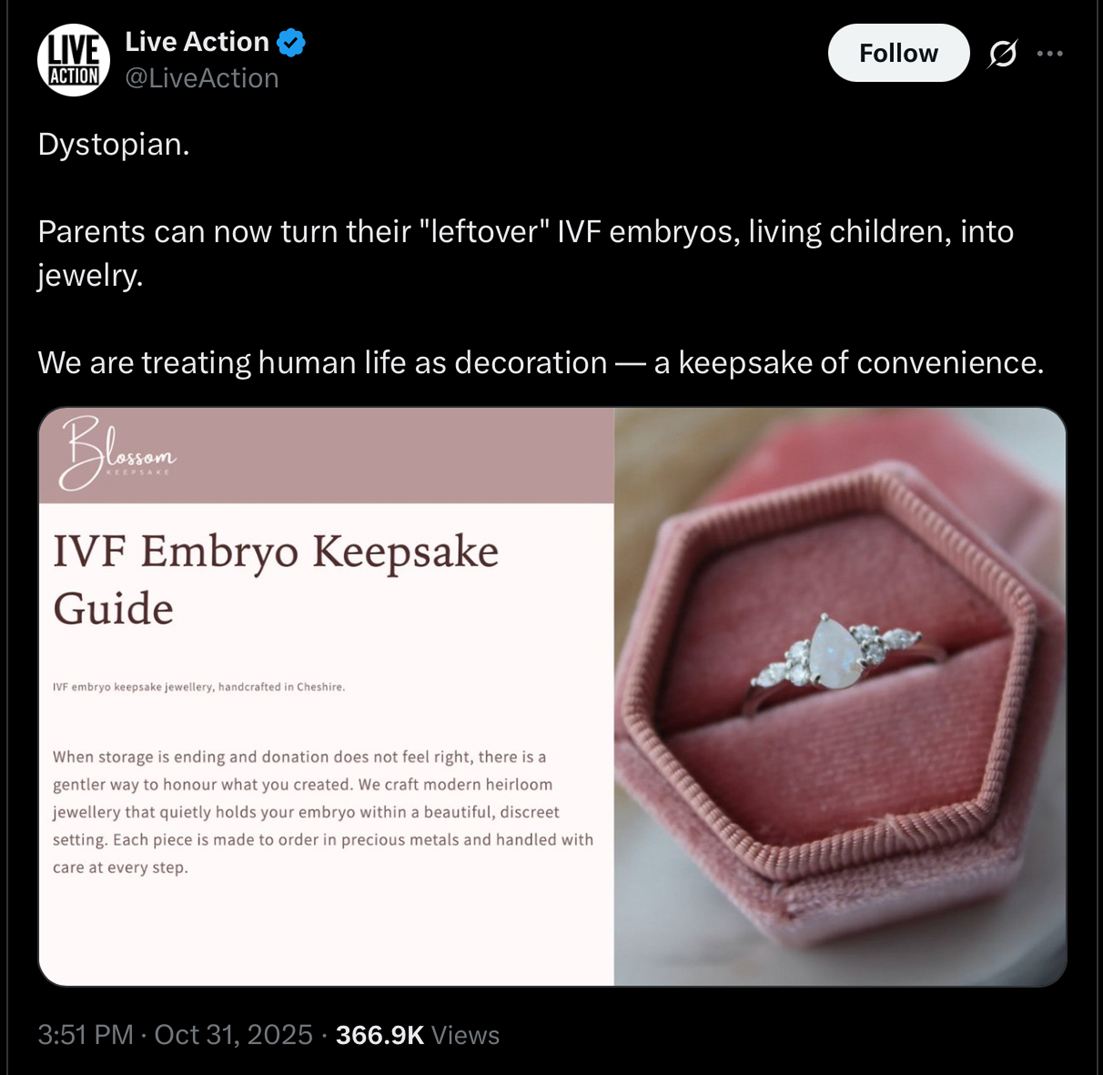
Task: Click the "When storage is ending" paragraph
Action: click(x=323, y=812)
